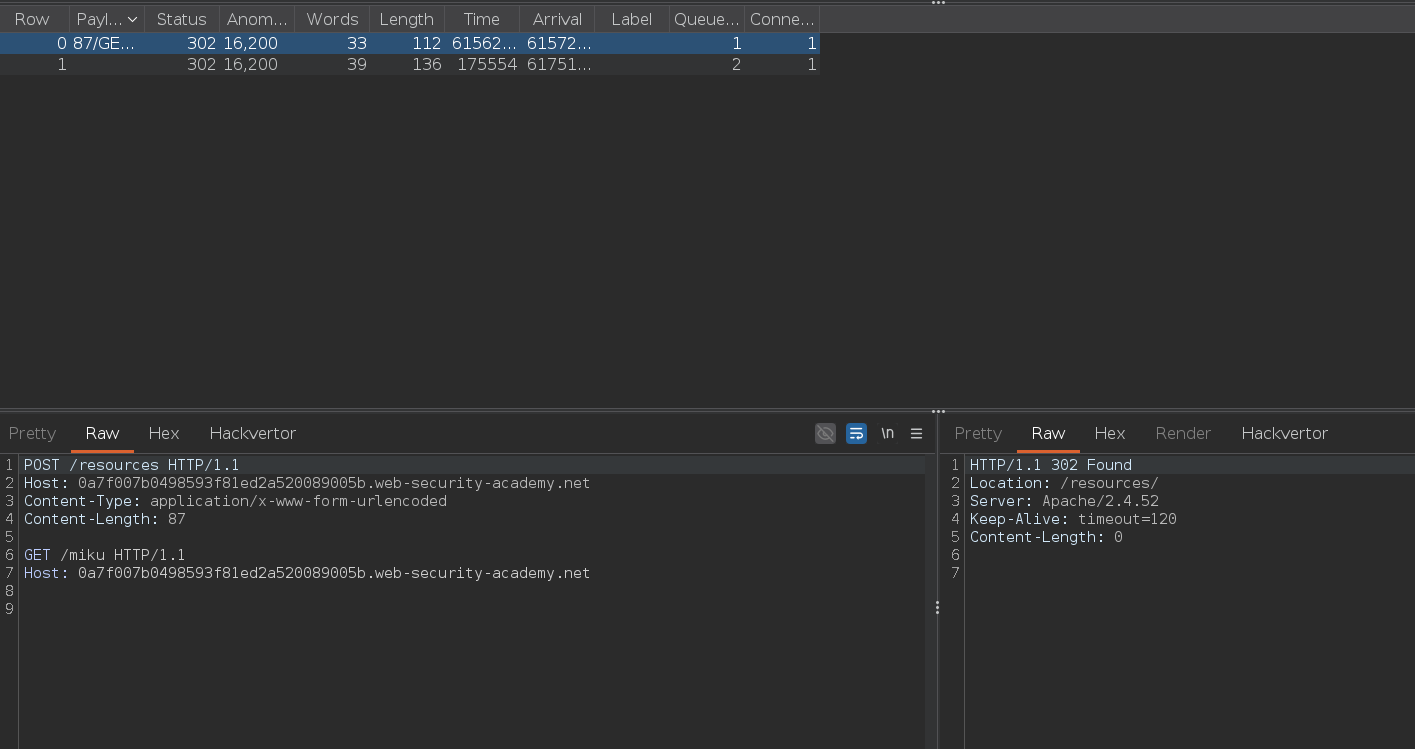The width and height of the screenshot is (1415, 749).
Task: Open the Hackvertor tab in response viewer
Action: [x=1284, y=433]
